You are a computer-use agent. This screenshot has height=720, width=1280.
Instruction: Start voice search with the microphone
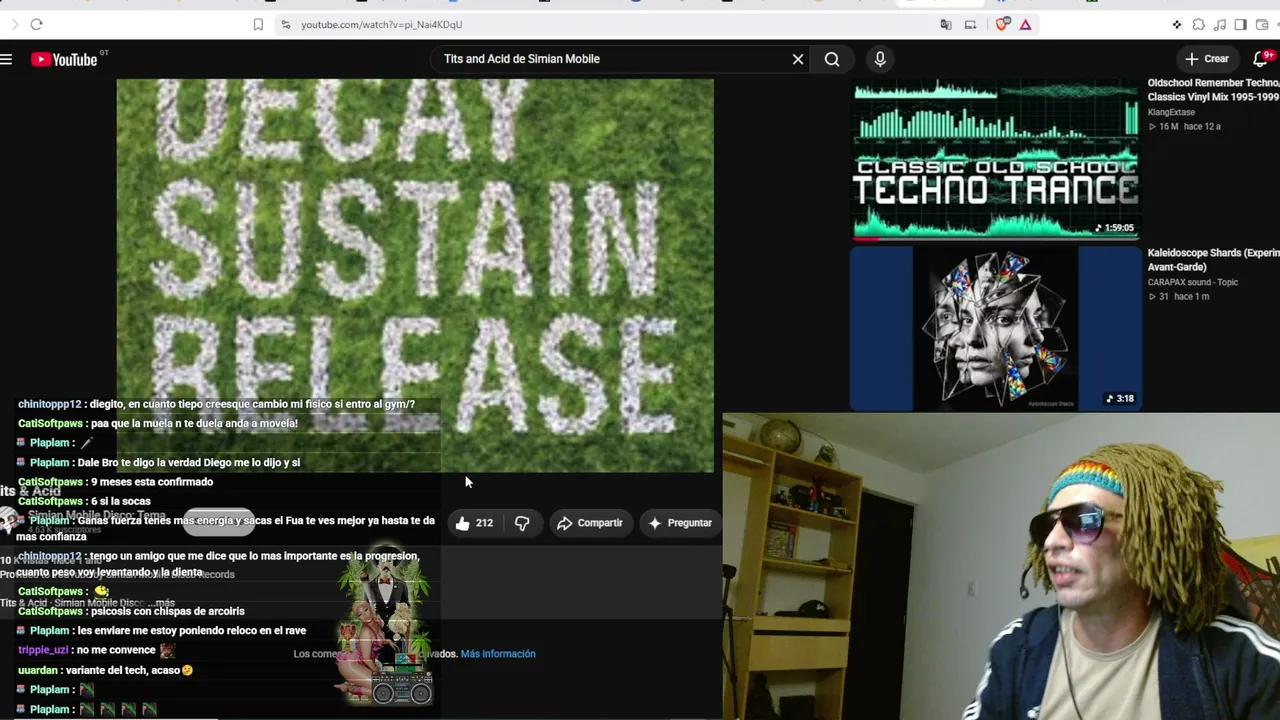coord(880,59)
